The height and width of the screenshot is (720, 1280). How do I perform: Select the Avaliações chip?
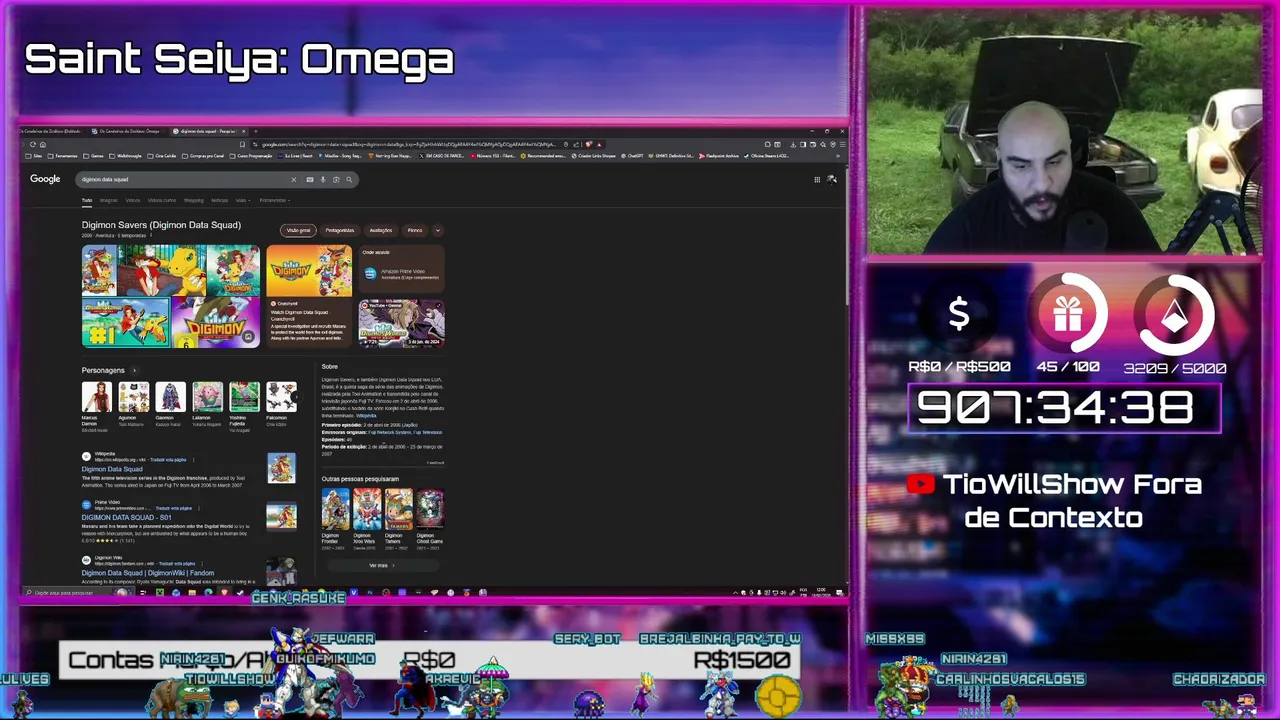click(381, 230)
